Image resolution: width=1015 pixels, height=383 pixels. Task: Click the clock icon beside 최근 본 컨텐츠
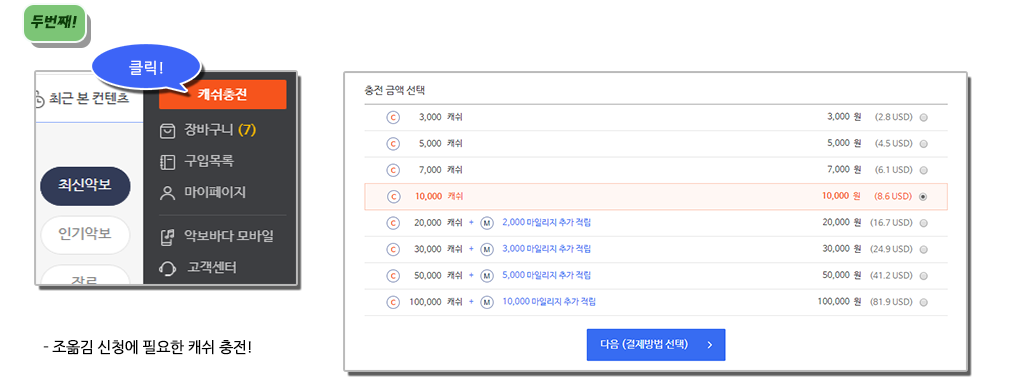pos(39,100)
